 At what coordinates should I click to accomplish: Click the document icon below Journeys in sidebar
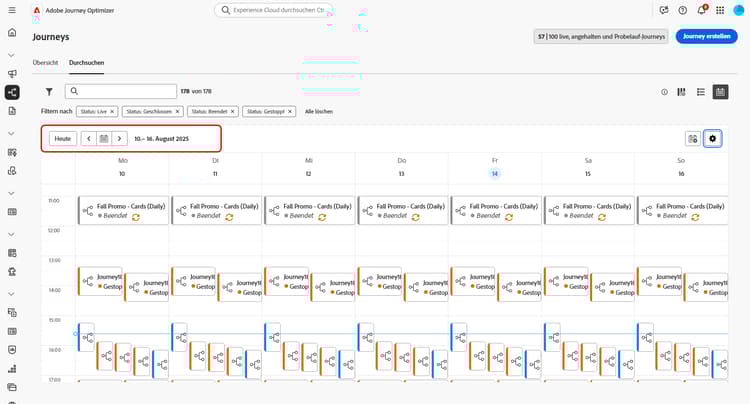[12, 111]
